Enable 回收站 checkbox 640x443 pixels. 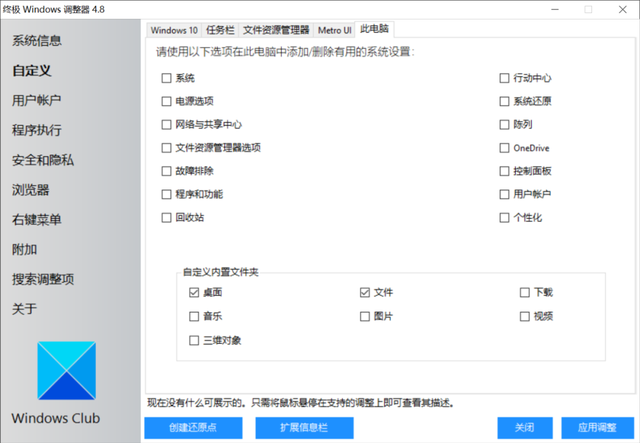(x=166, y=218)
